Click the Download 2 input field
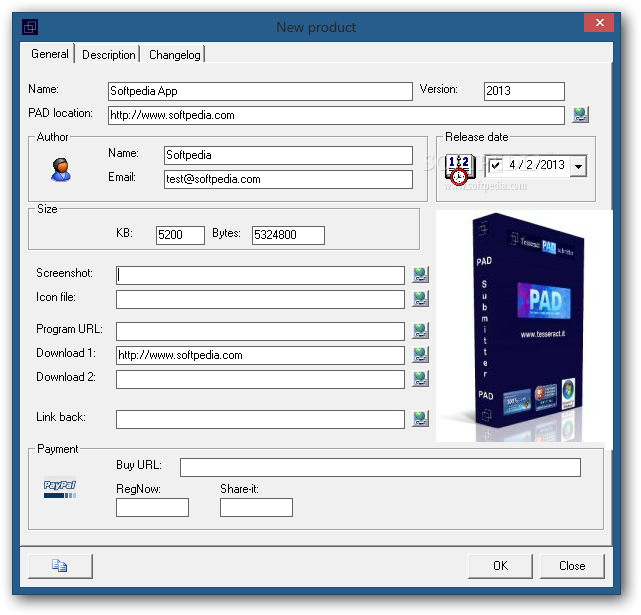The height and width of the screenshot is (615, 641). pyautogui.click(x=260, y=379)
